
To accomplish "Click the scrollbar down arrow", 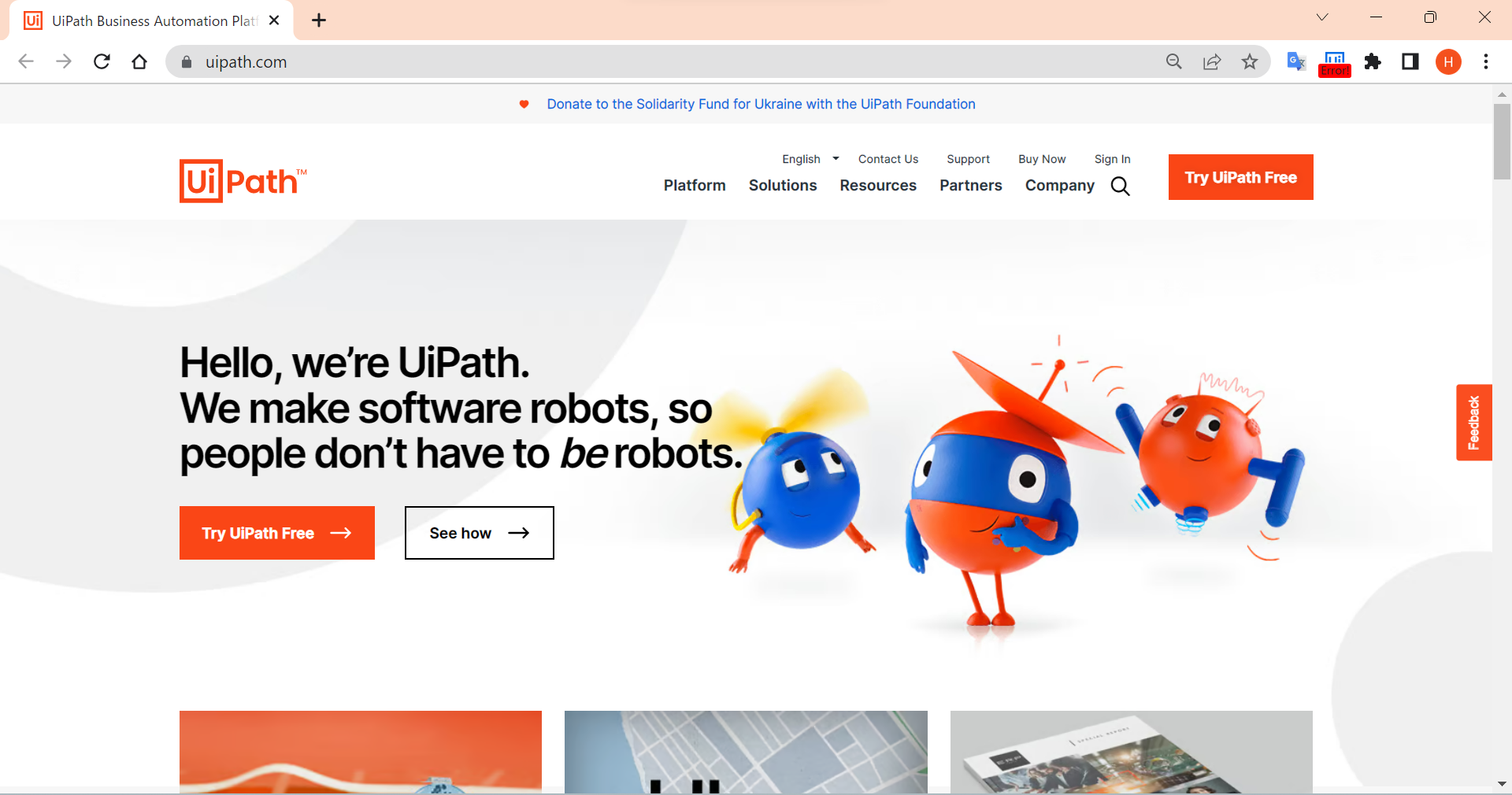I will click(x=1502, y=784).
